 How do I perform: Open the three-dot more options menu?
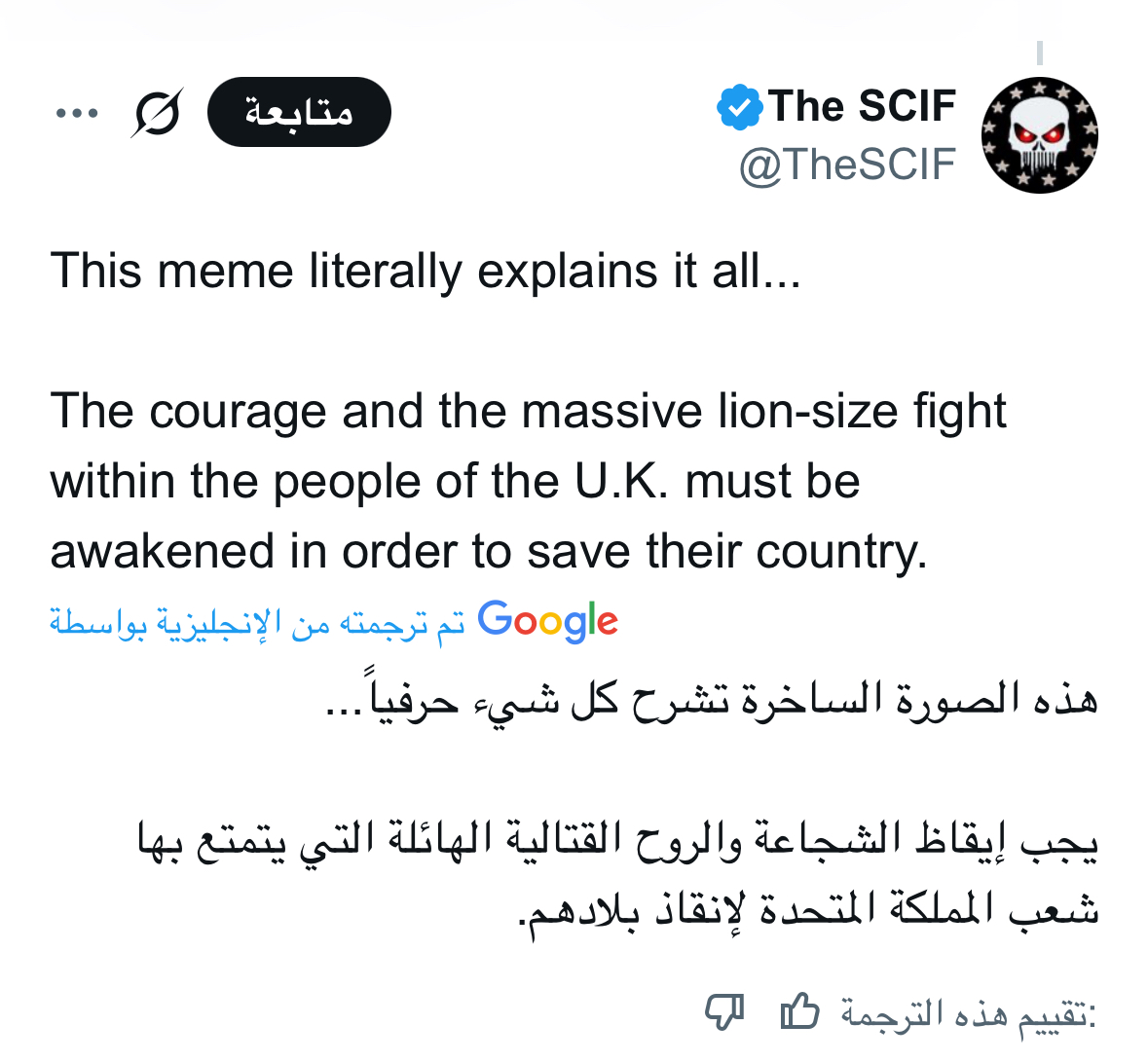coord(77,113)
